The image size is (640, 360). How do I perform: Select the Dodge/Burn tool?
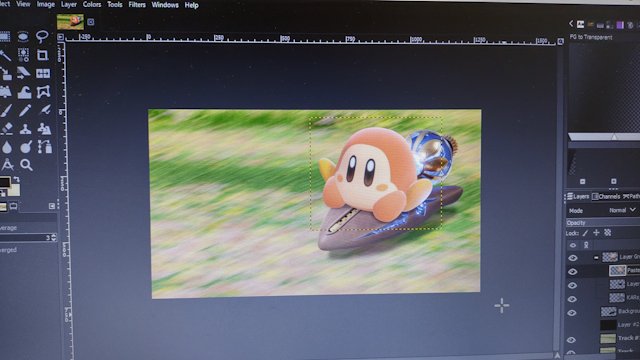click(26, 147)
